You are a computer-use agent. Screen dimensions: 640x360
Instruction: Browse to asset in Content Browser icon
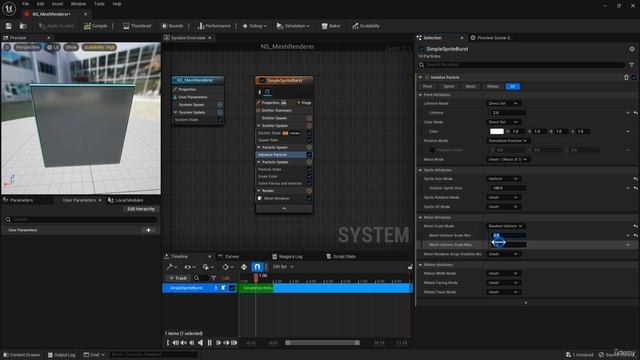tap(23, 26)
